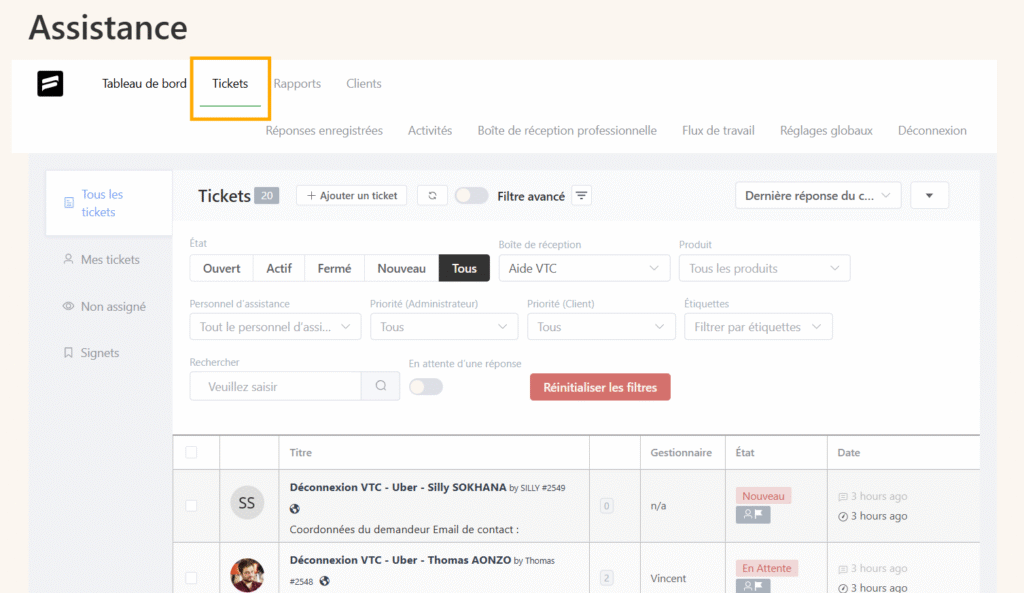Viewport: 1024px width, 593px height.
Task: Click Thomas AONZO's profile picture
Action: pos(247,575)
